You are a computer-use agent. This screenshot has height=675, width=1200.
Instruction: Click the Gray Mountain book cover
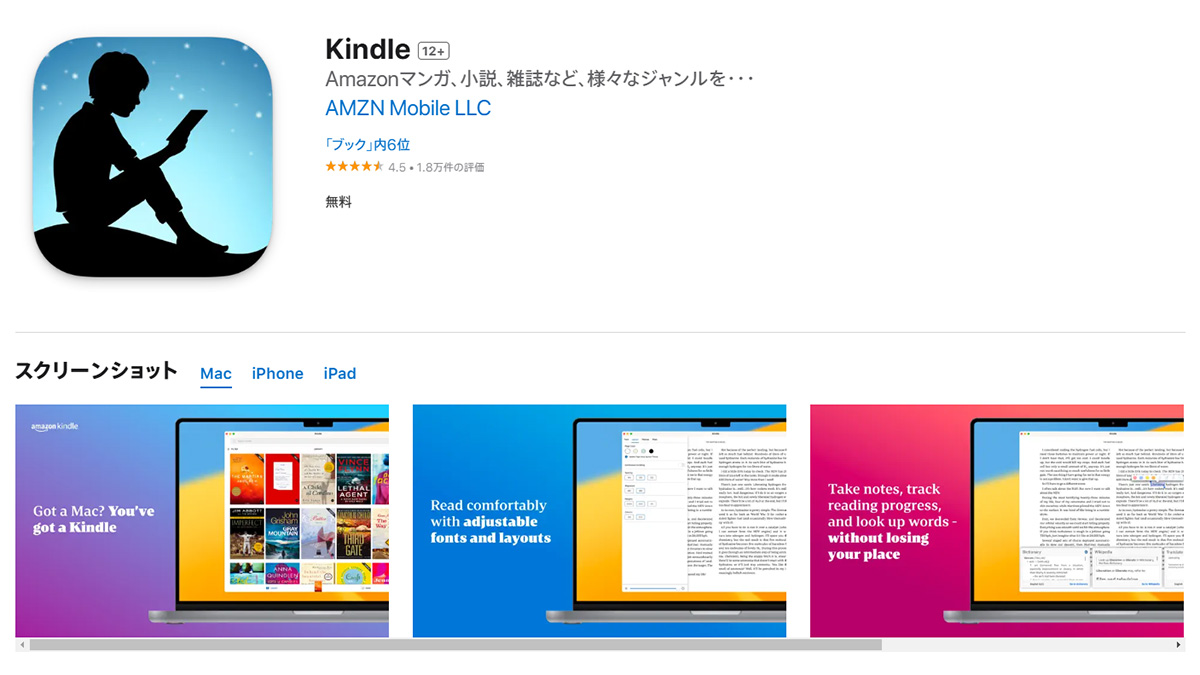click(283, 532)
